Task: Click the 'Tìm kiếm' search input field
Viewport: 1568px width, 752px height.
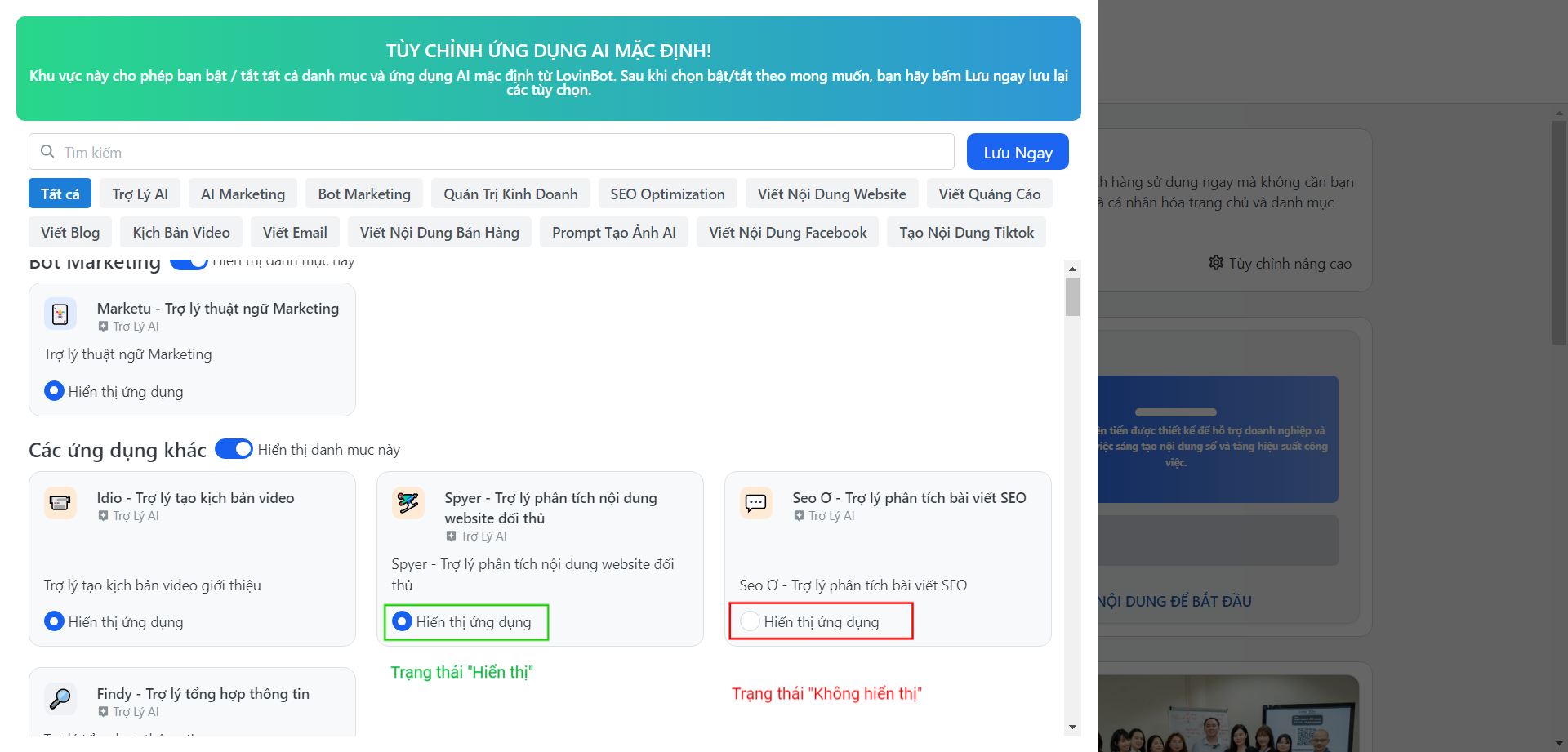Action: tap(490, 152)
